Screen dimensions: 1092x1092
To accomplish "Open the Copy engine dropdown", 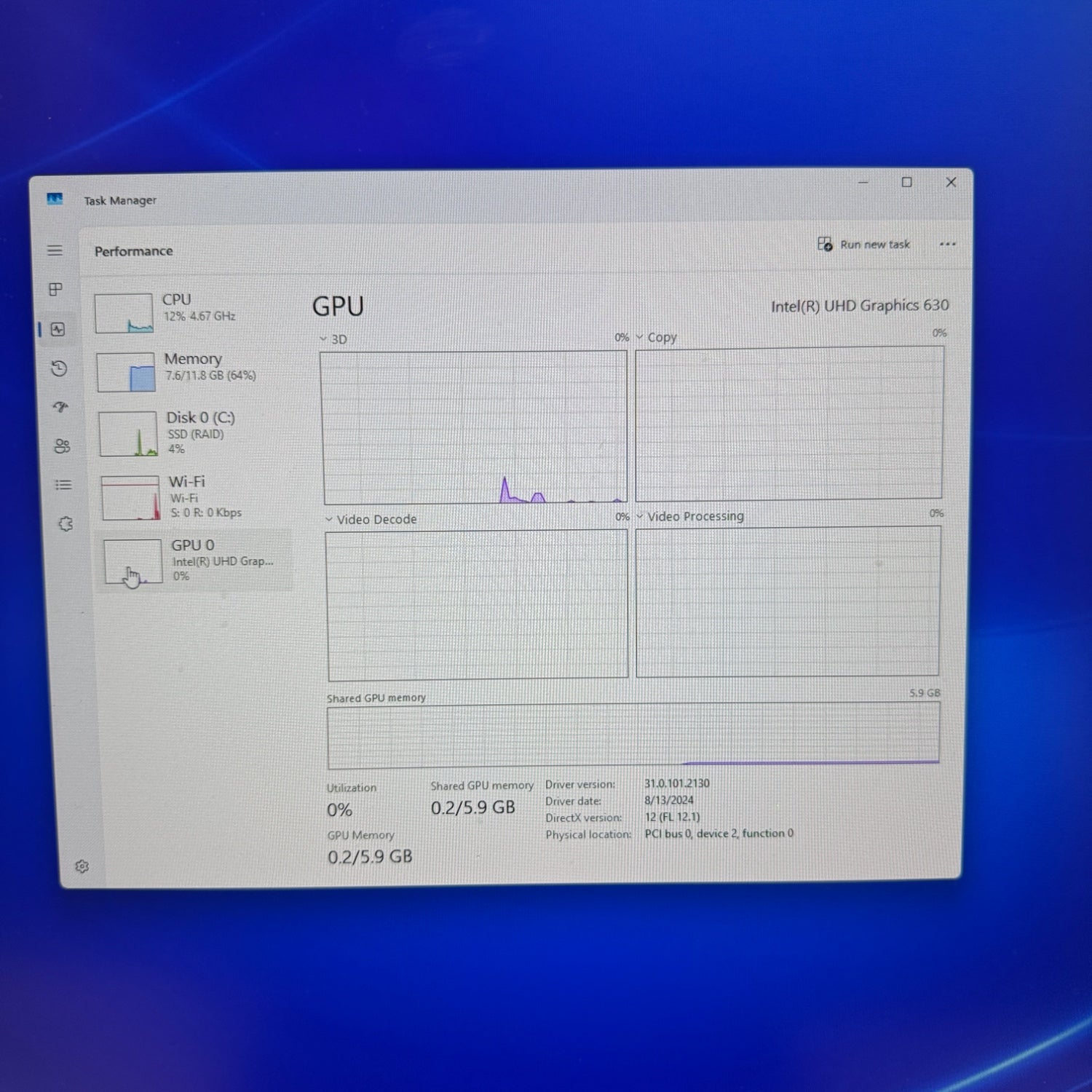I will click(x=656, y=337).
